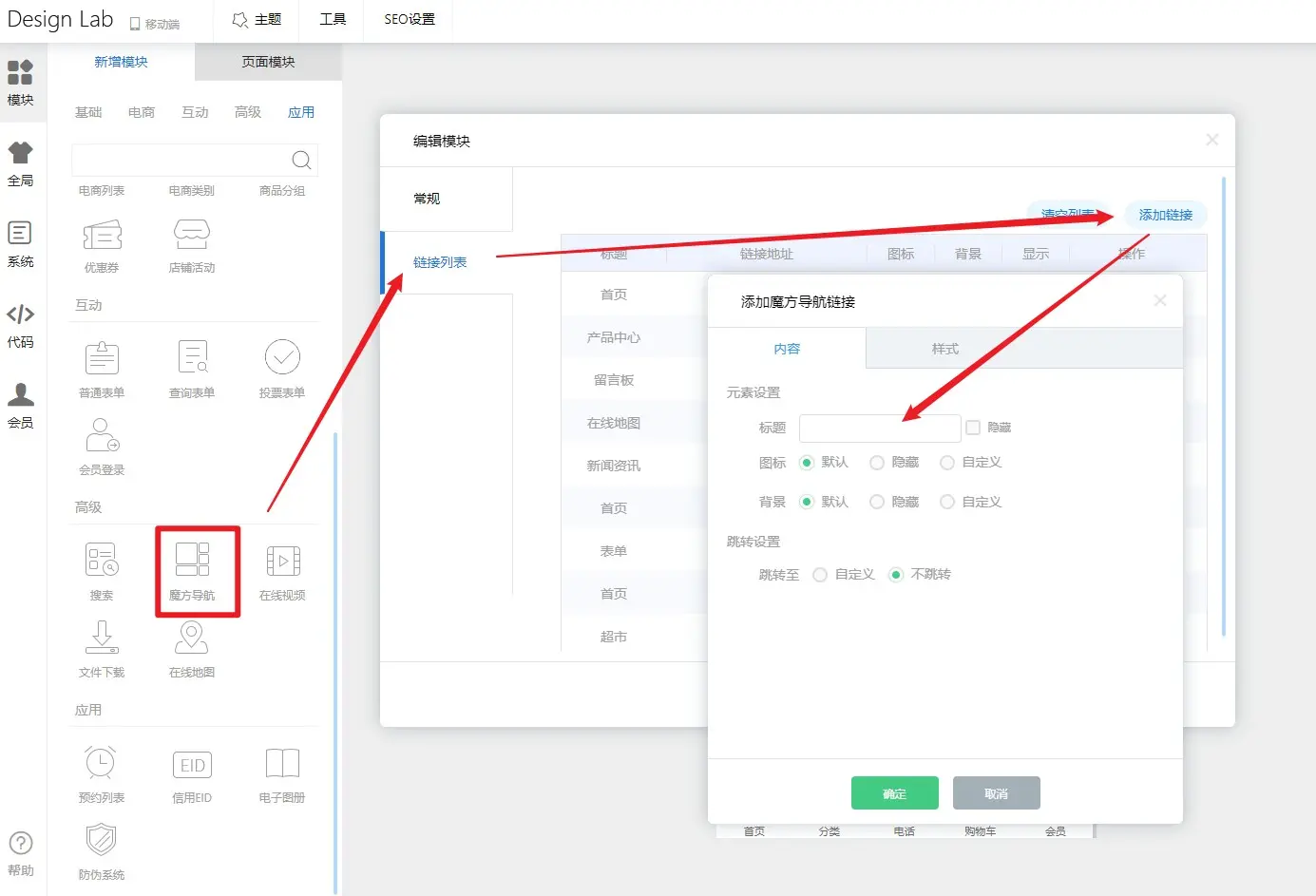Viewport: 1316px width, 896px height.
Task: Click the 添加链接 button
Action: [1165, 215]
